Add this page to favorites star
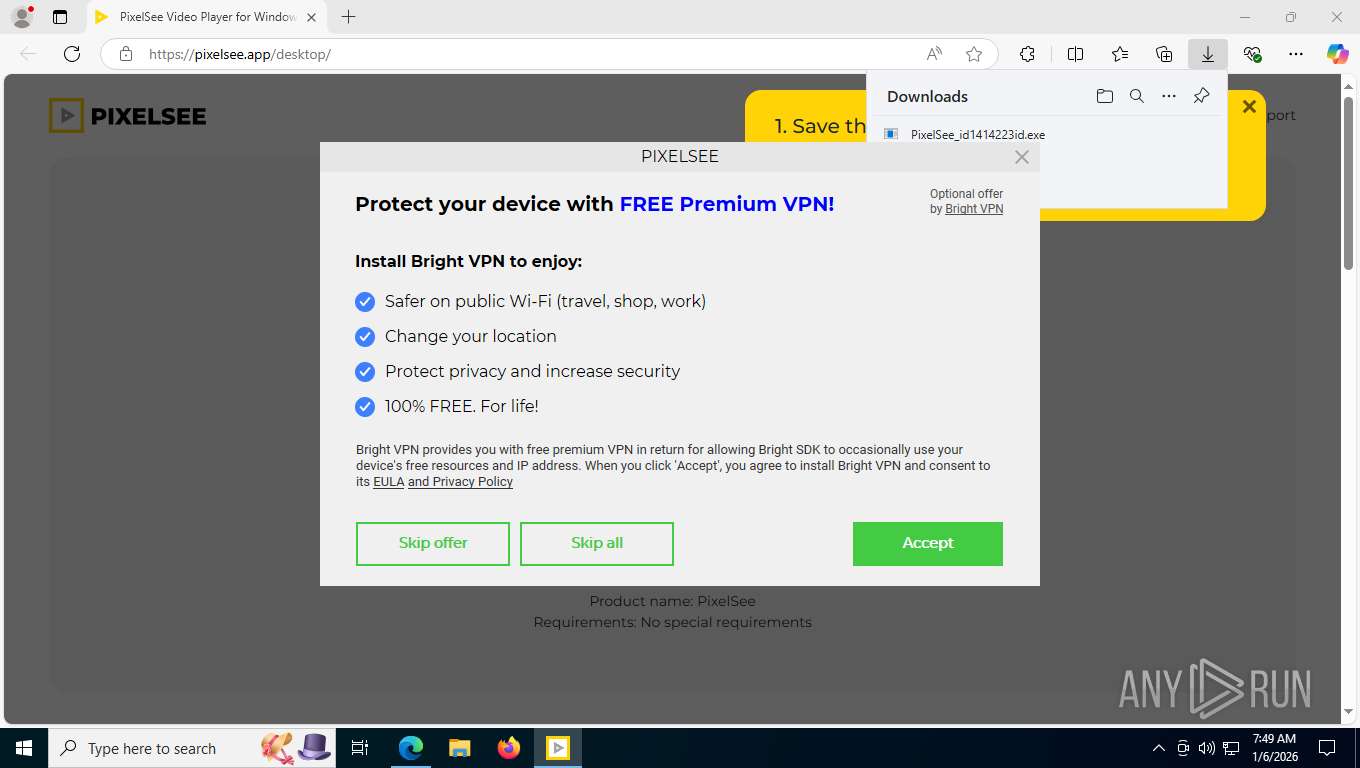The width and height of the screenshot is (1360, 768). 974,54
